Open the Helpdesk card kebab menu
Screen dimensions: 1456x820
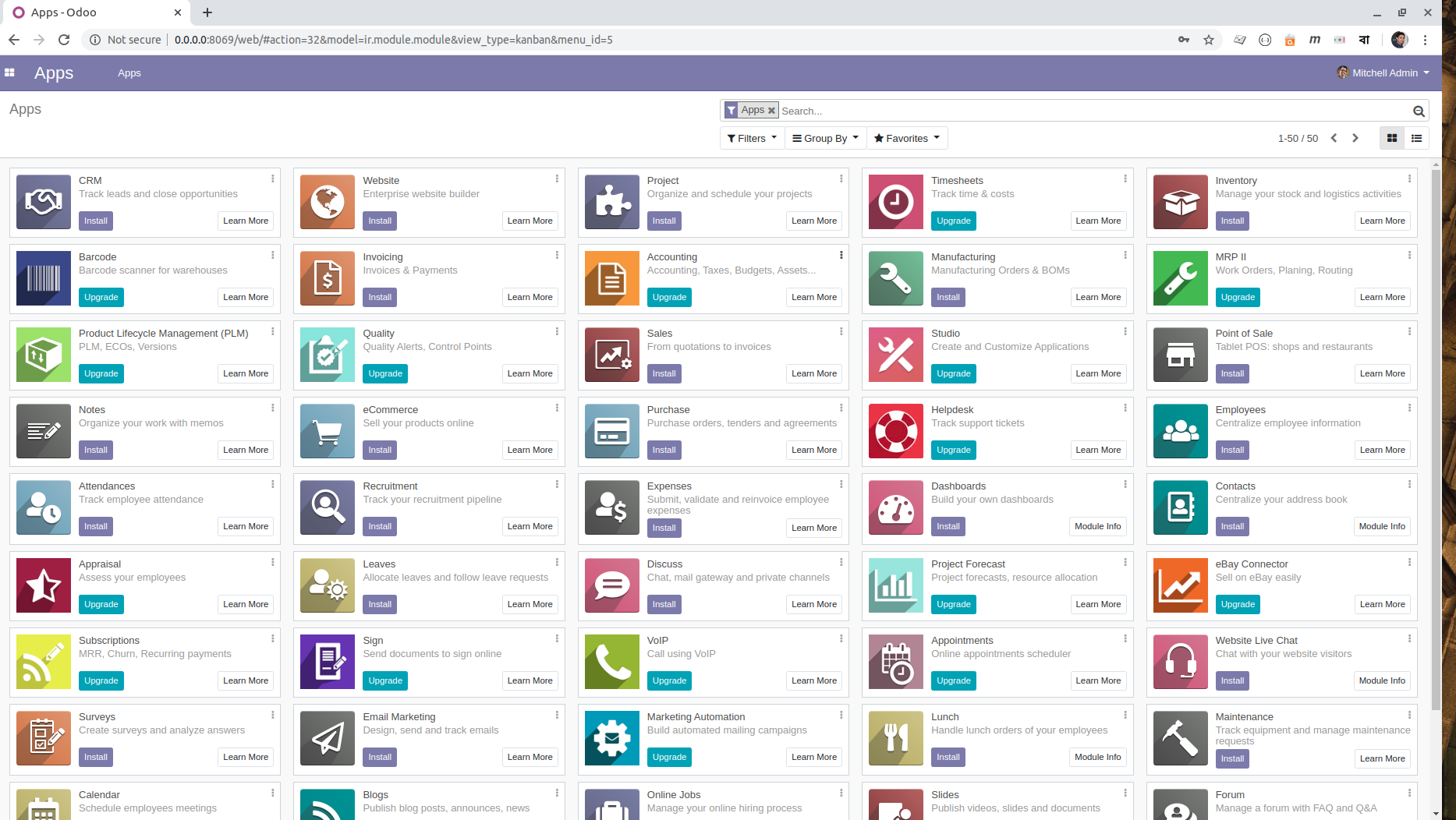(x=1125, y=408)
